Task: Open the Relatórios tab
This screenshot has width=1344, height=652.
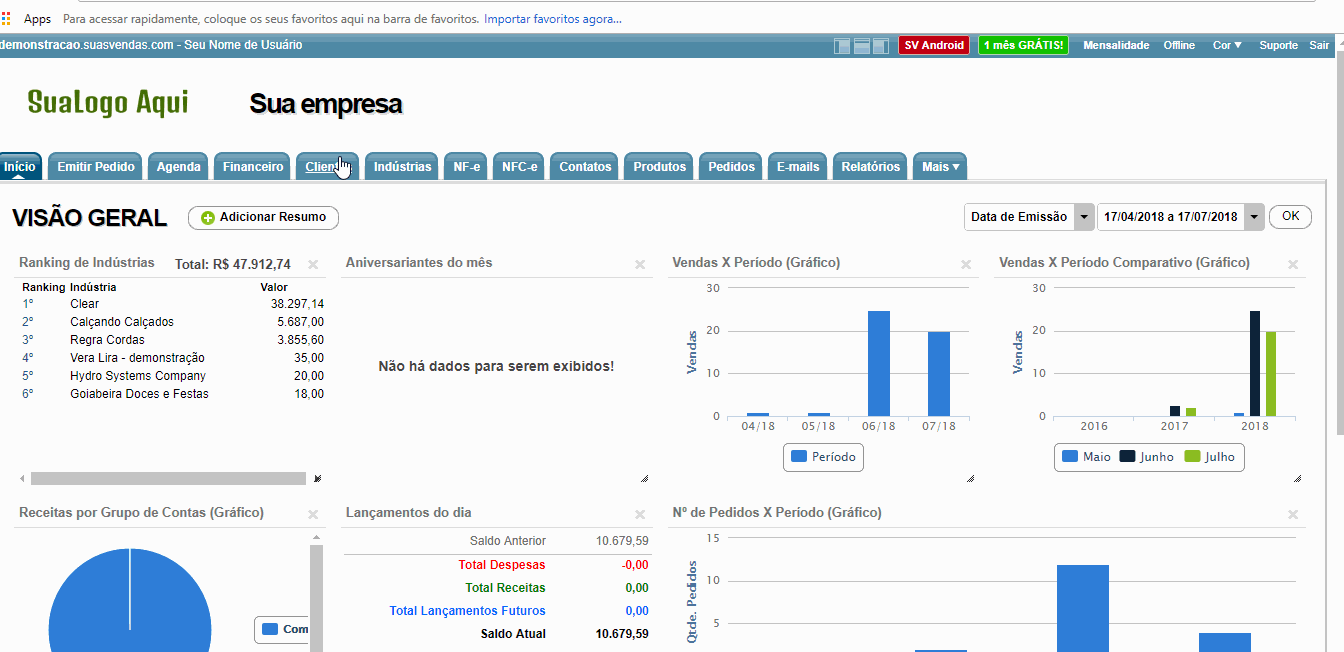Action: coord(871,167)
